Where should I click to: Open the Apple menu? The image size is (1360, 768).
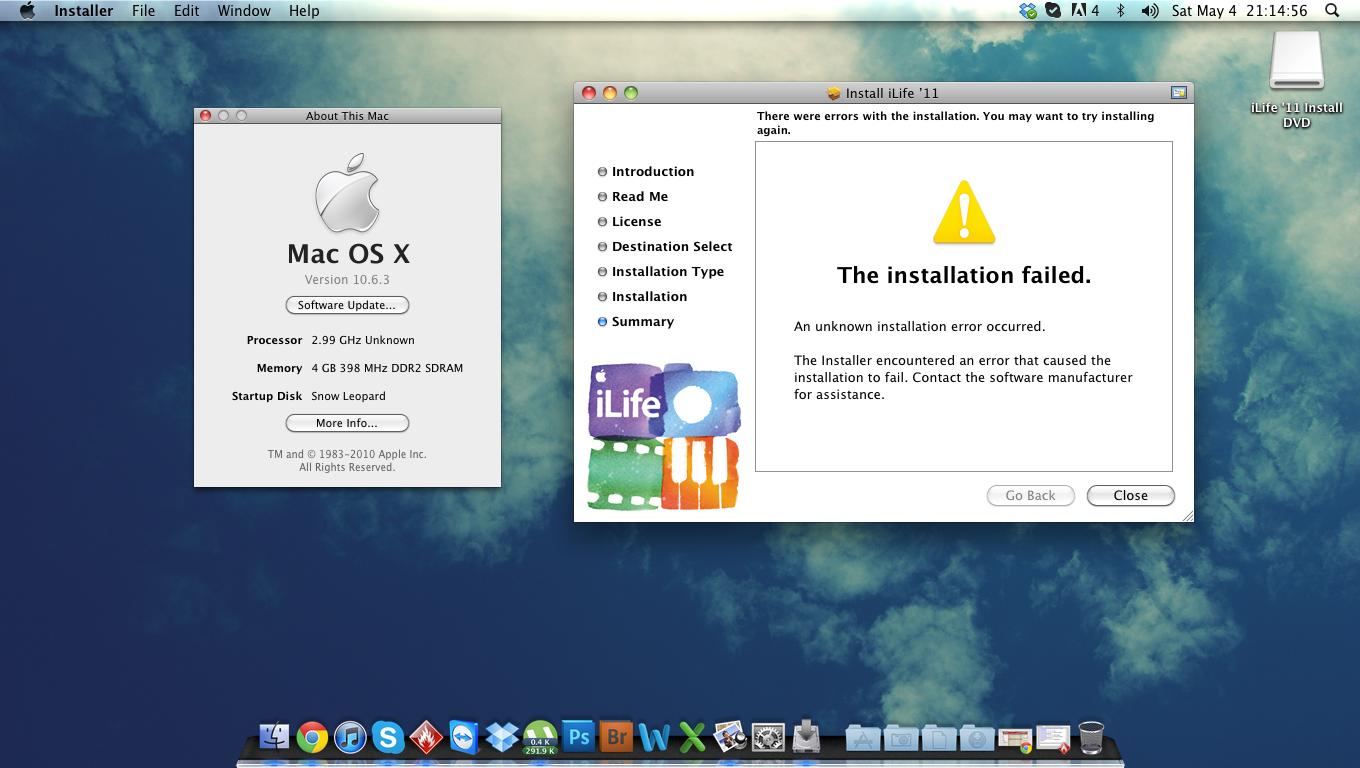point(27,11)
